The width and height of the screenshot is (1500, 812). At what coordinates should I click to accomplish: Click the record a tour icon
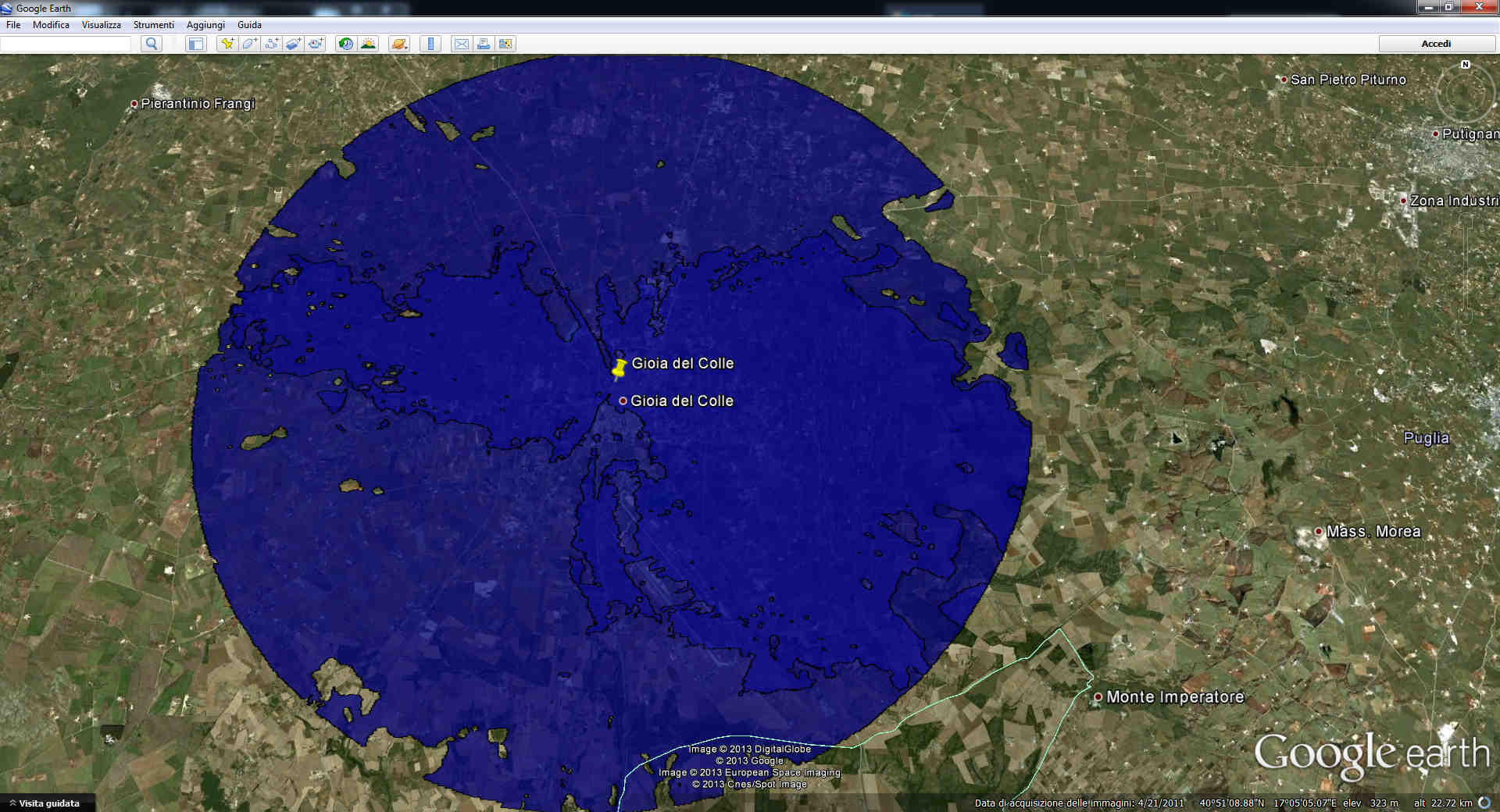(x=316, y=44)
